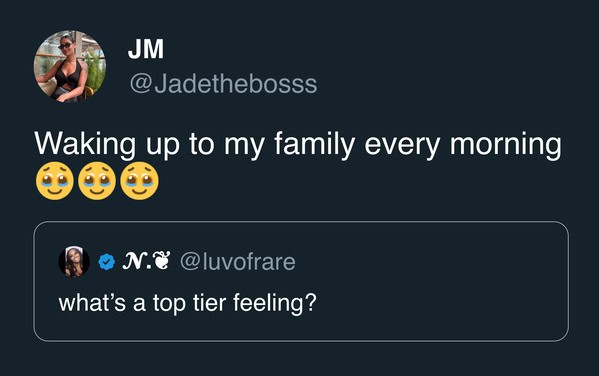Click the word "feeling?" in quoted tweet
This screenshot has height=376, width=599.
click(x=275, y=303)
